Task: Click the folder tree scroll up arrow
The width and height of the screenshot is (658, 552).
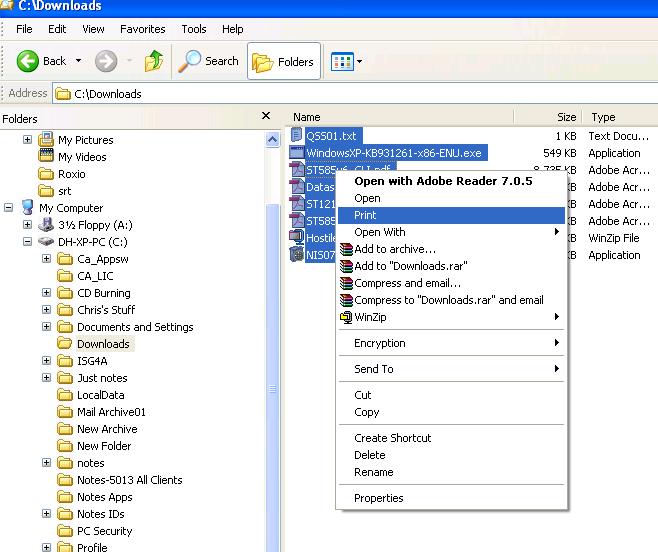Action: (x=272, y=139)
